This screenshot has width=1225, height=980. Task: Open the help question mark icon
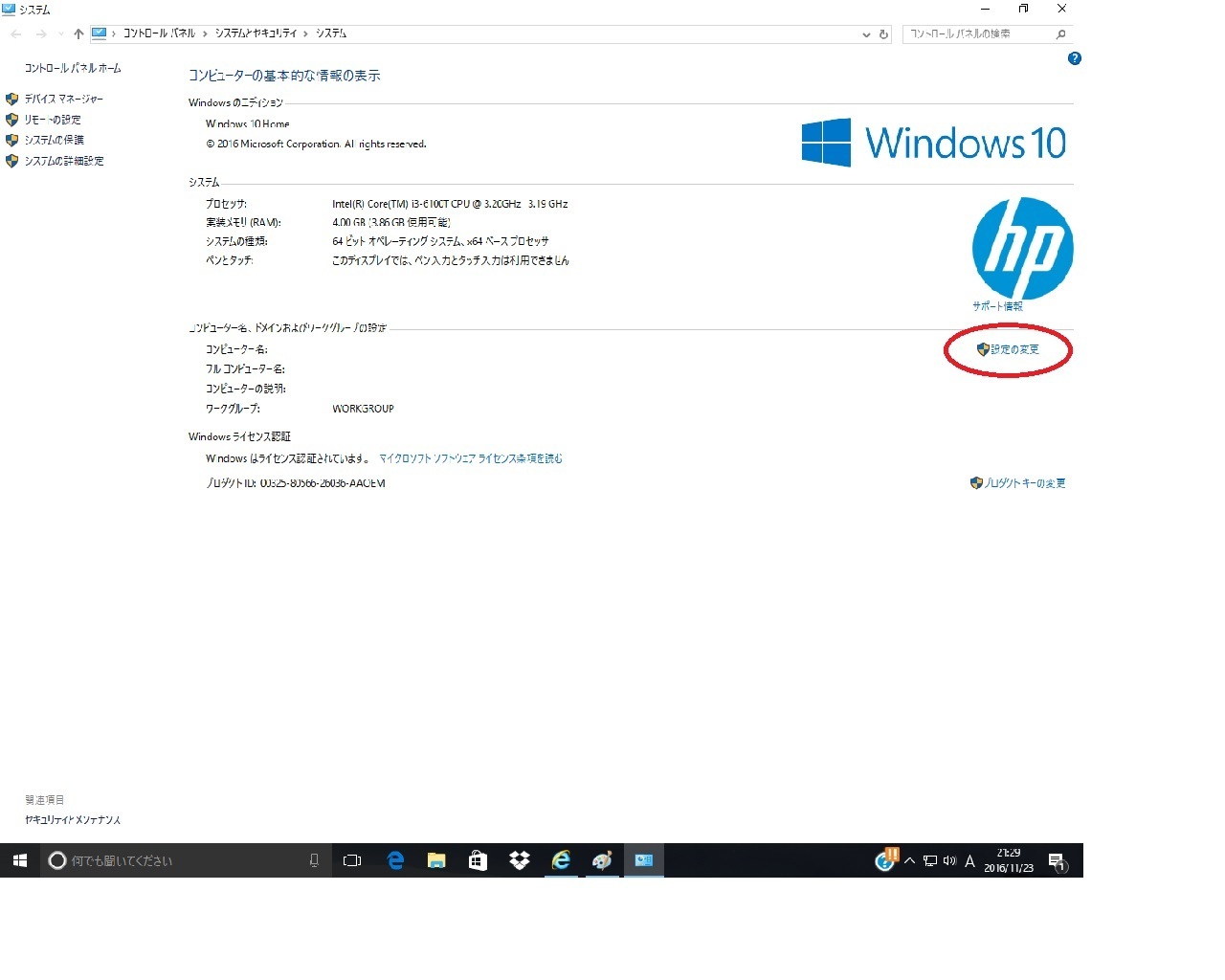coord(1075,58)
